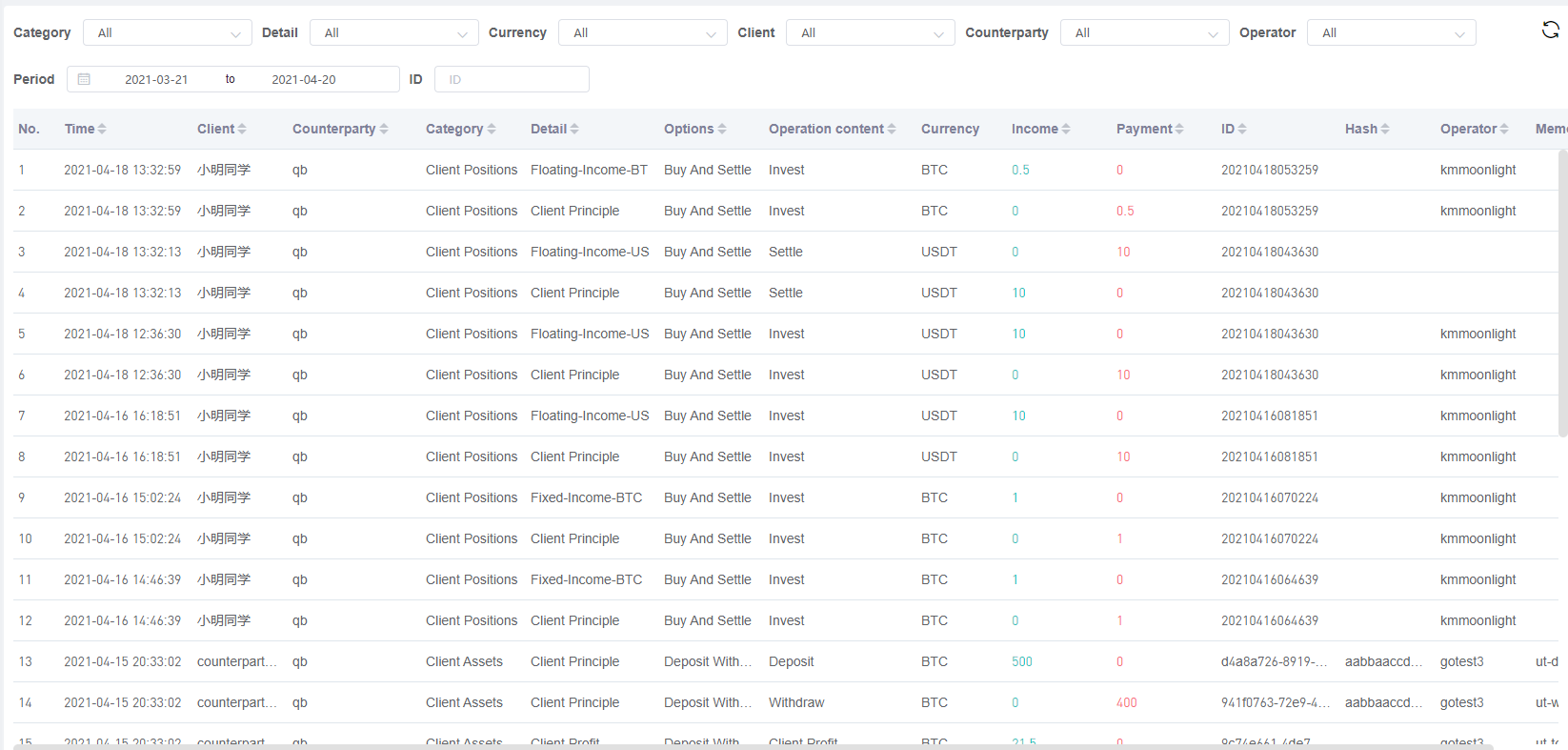Image resolution: width=1568 pixels, height=750 pixels.
Task: Click gotest3 operator in row 13
Action: (x=1461, y=661)
